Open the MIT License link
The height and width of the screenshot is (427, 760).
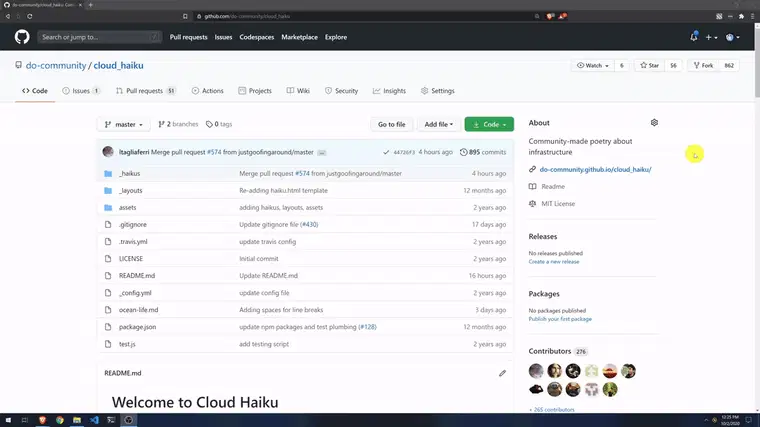coord(558,204)
